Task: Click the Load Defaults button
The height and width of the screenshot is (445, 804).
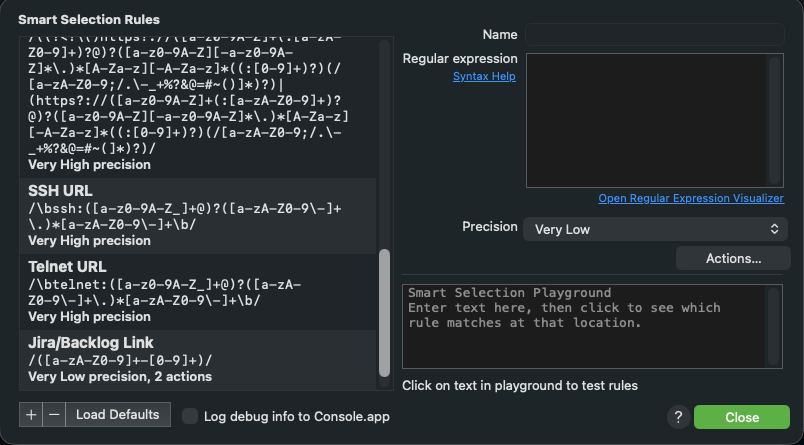Action: pyautogui.click(x=118, y=415)
